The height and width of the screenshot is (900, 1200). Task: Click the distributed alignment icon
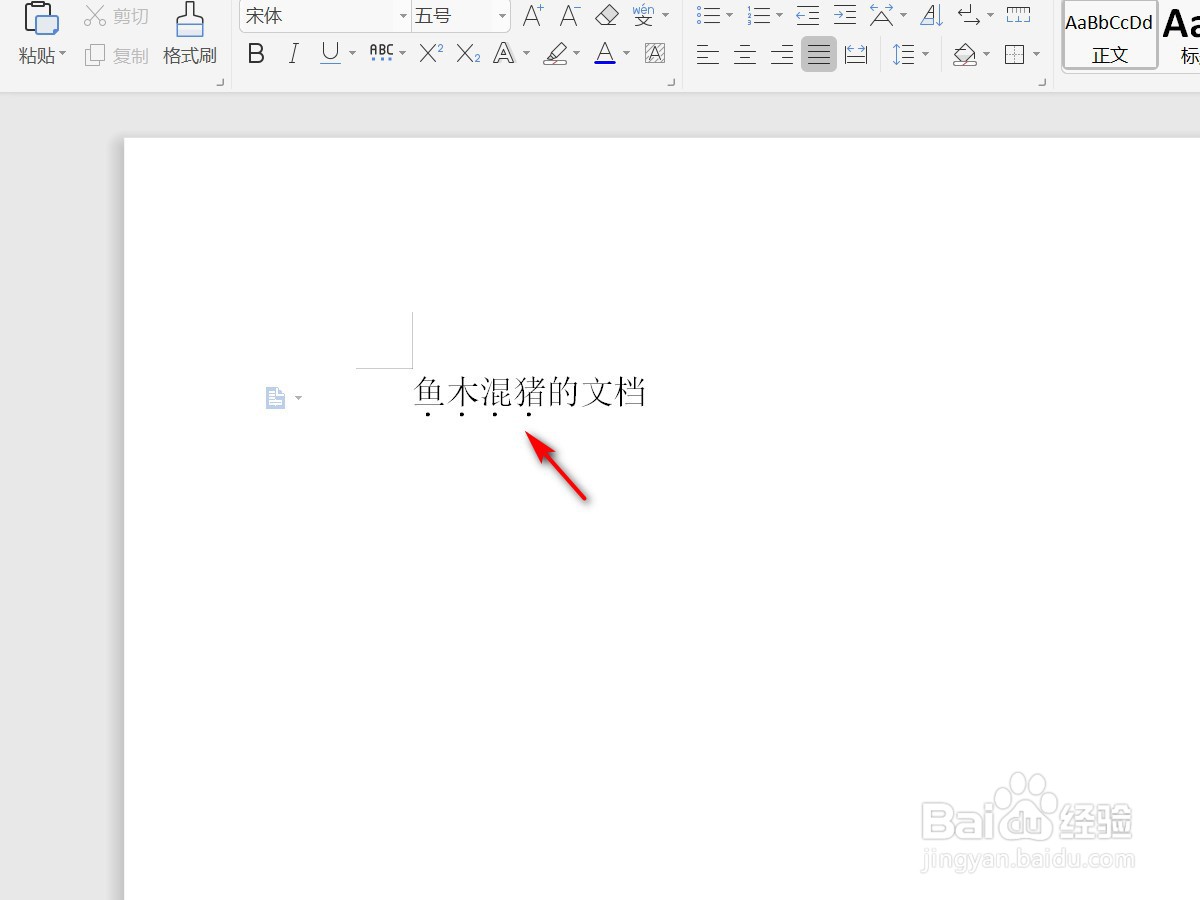[x=856, y=54]
